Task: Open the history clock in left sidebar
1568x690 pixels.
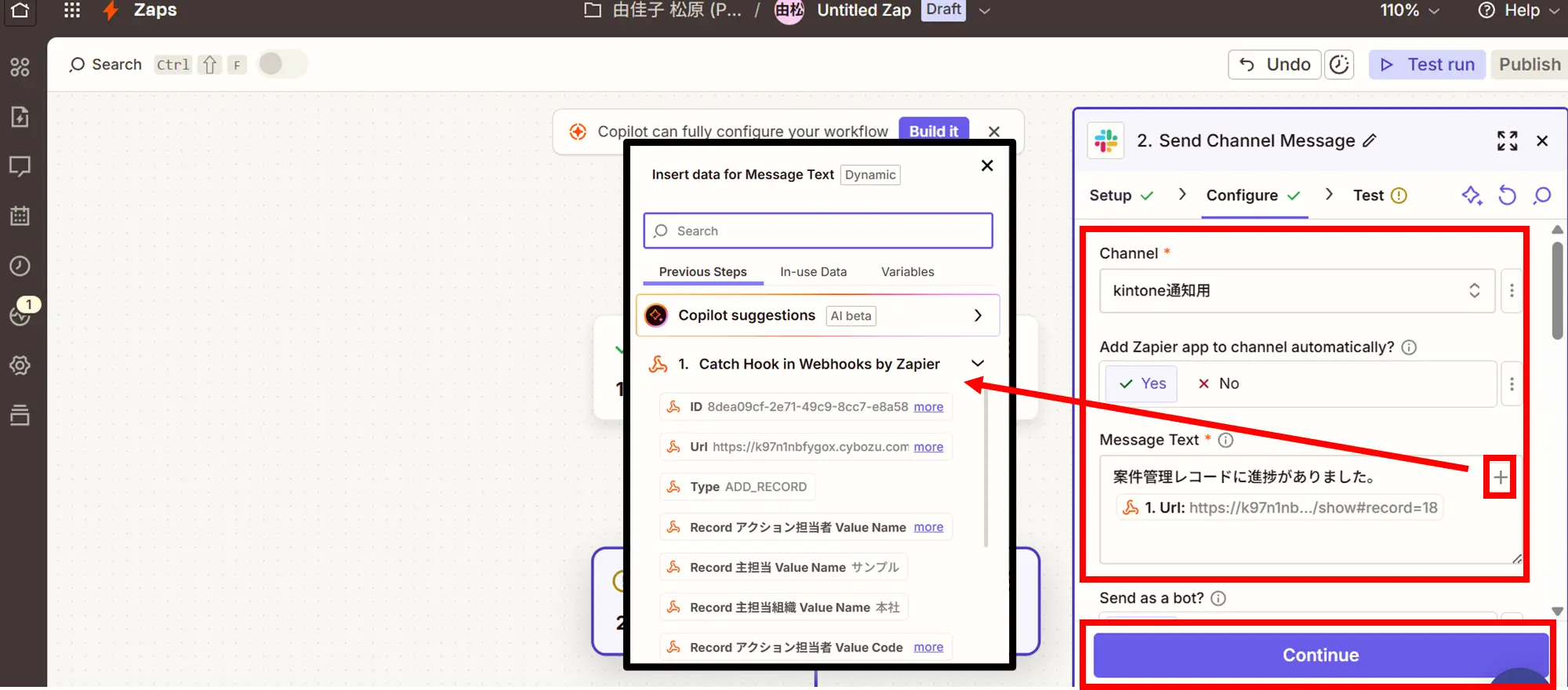Action: point(20,266)
